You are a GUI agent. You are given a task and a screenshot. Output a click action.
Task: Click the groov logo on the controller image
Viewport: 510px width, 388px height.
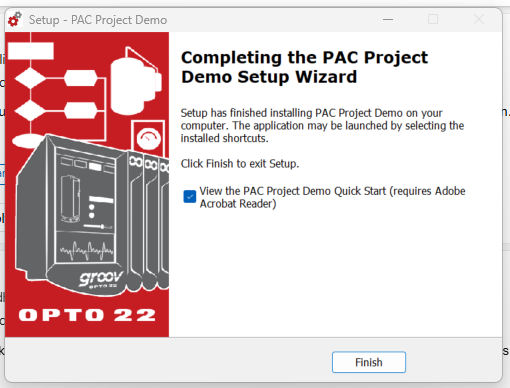pos(100,278)
